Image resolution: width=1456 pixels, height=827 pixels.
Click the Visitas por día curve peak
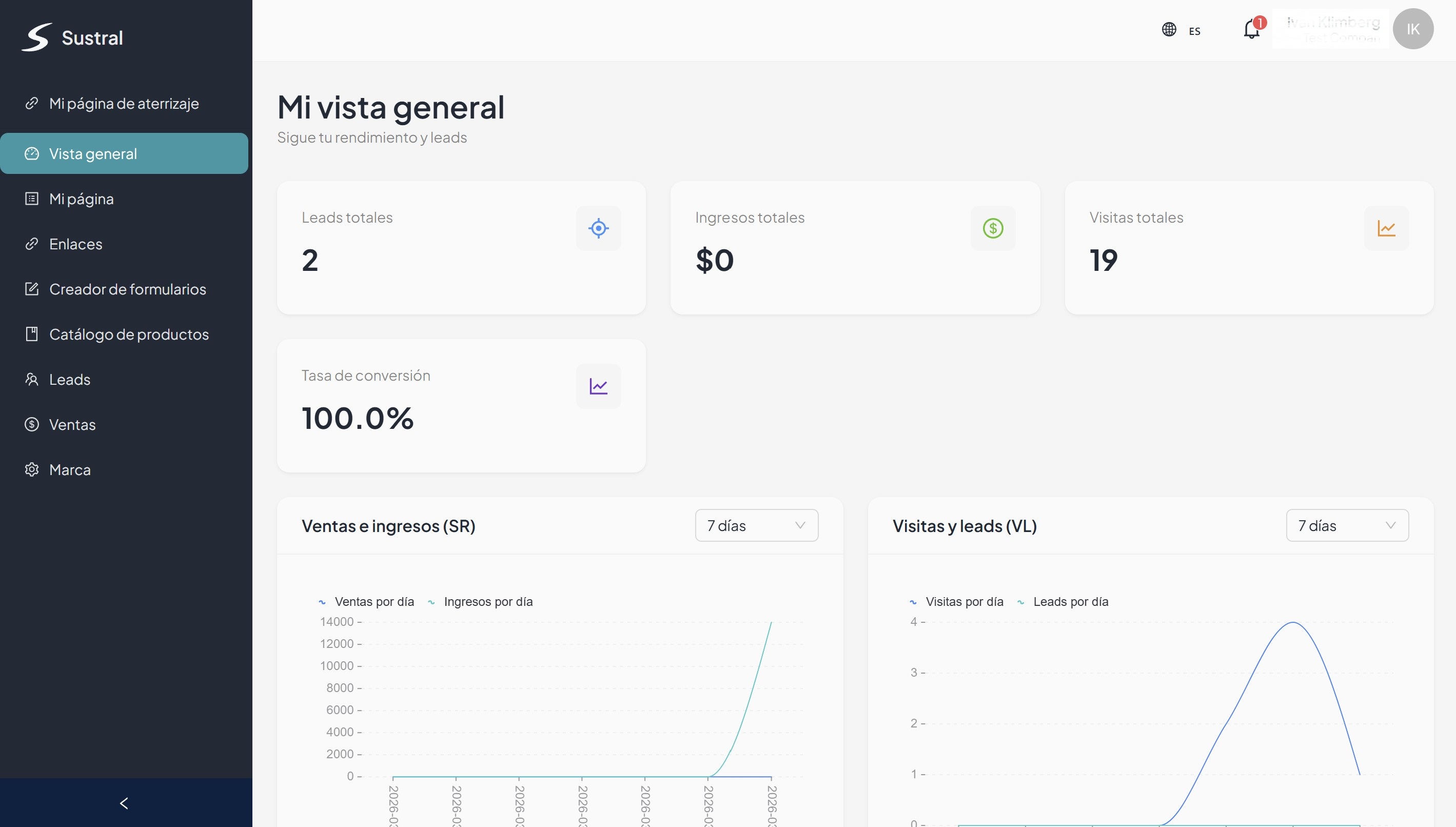click(x=1293, y=623)
